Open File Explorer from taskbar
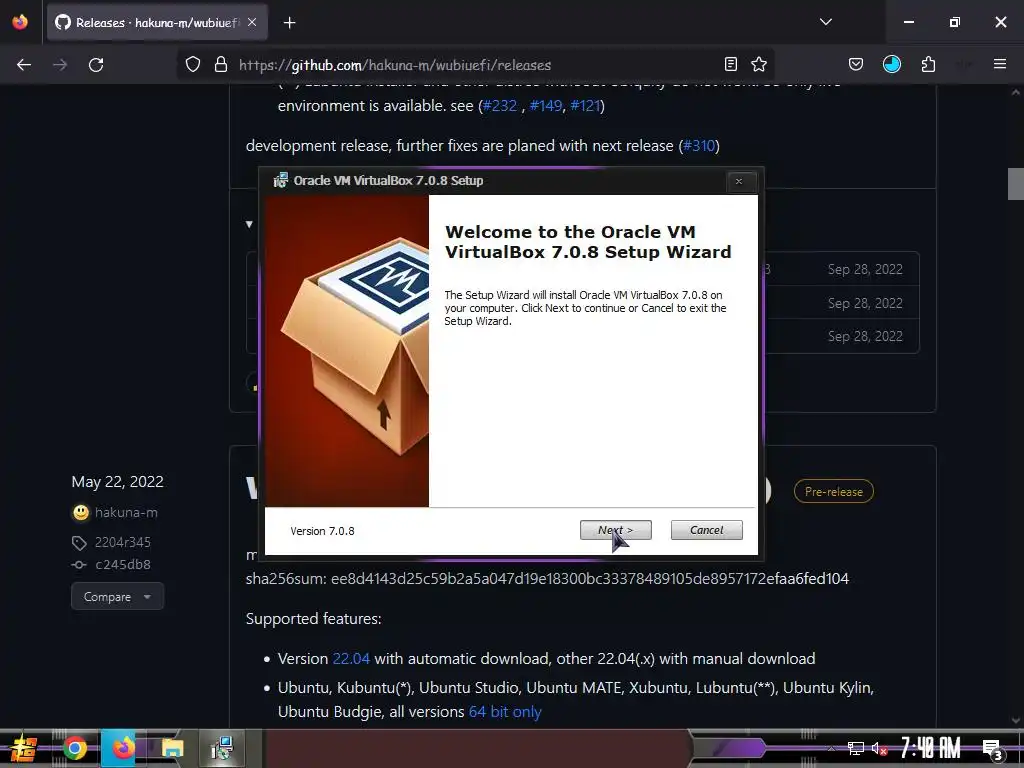 tap(172, 748)
